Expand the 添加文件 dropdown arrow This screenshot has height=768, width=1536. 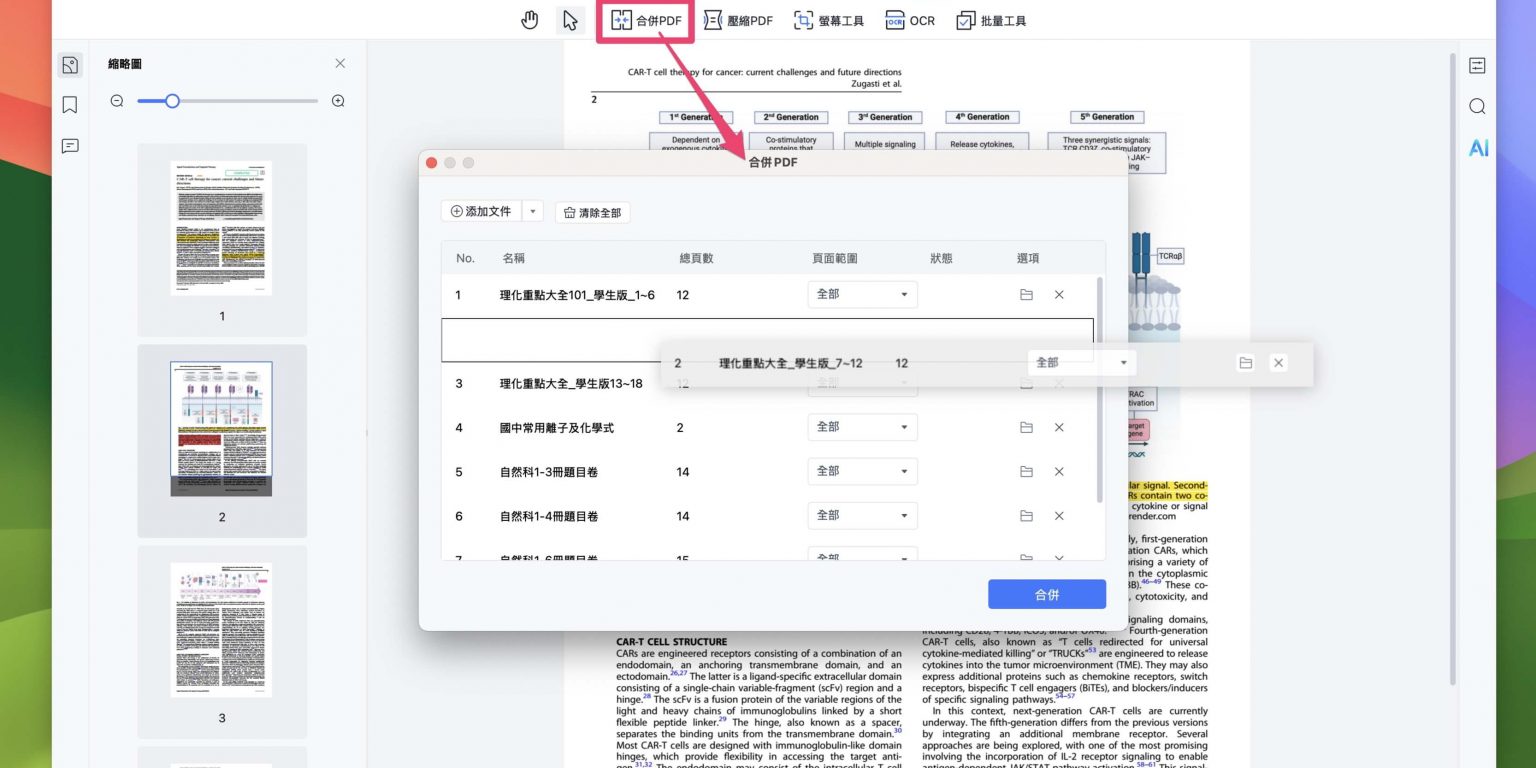[x=533, y=212]
